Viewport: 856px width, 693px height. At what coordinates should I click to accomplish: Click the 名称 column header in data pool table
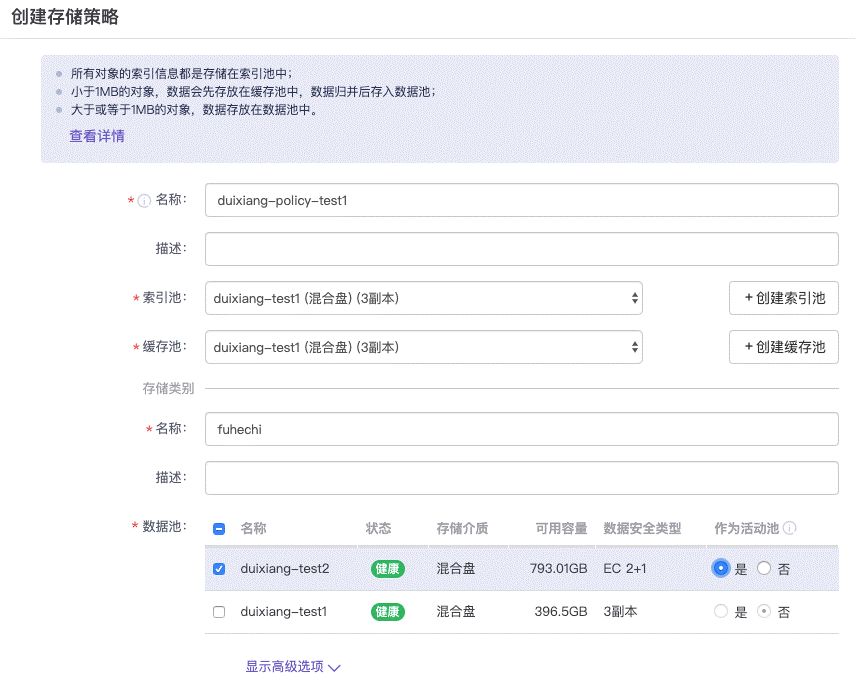click(253, 528)
